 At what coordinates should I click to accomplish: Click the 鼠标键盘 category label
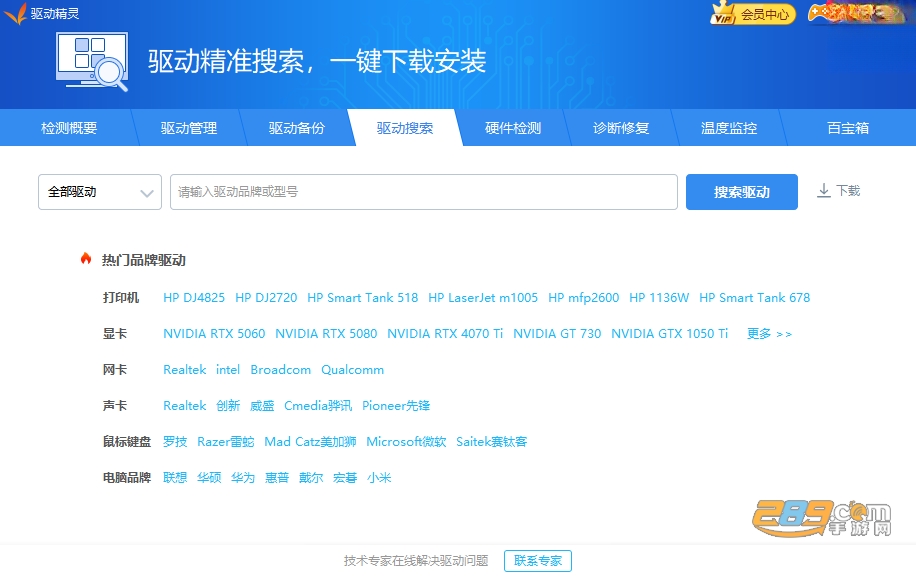pyautogui.click(x=127, y=442)
